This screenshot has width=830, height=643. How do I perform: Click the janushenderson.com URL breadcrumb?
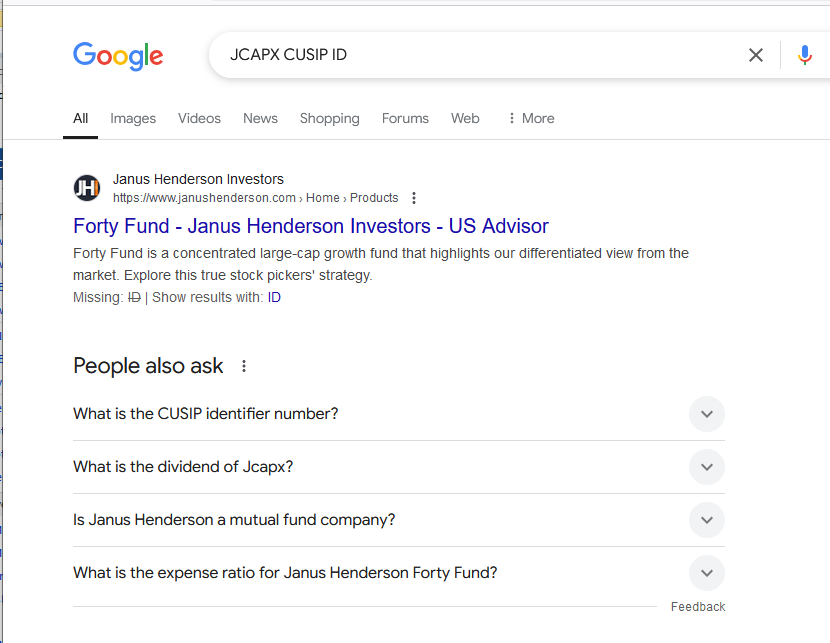click(x=255, y=198)
